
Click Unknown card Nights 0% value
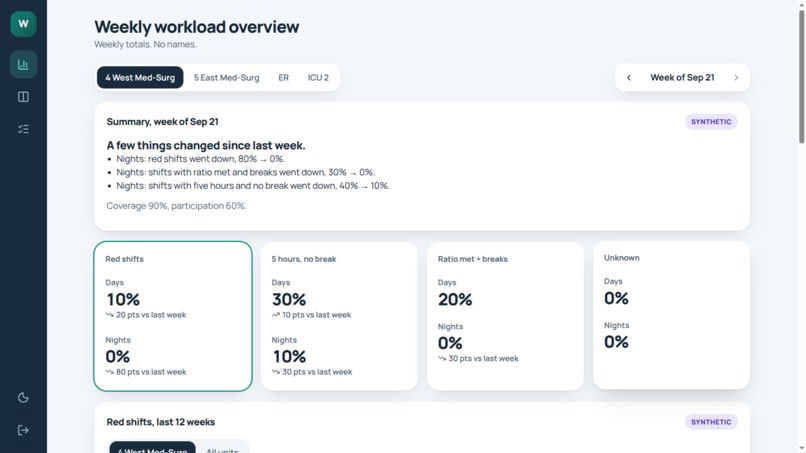click(616, 342)
